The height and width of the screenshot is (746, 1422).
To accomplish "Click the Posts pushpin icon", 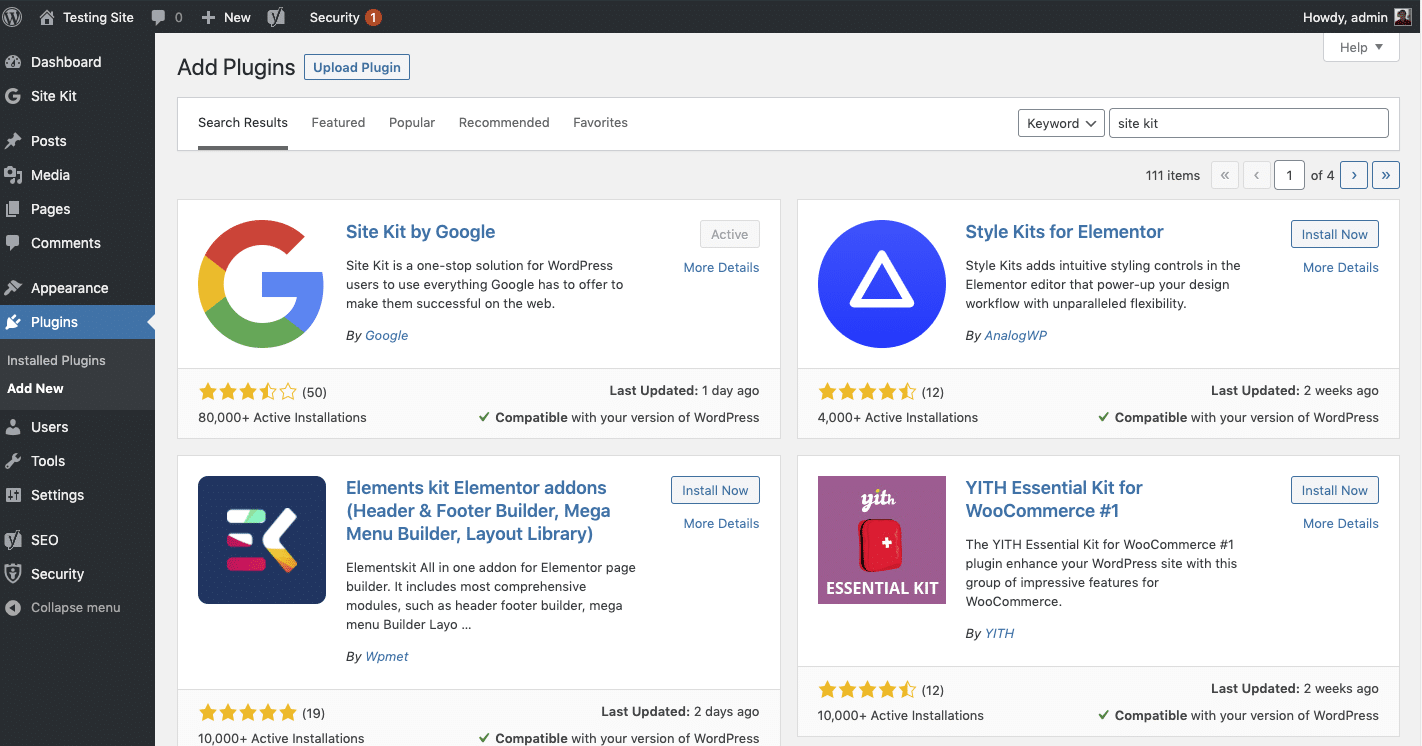I will point(13,141).
